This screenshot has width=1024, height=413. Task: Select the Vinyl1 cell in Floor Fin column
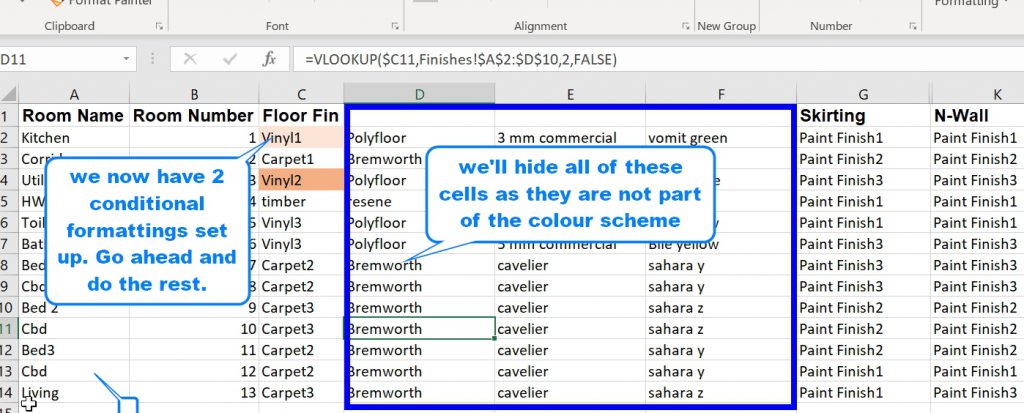click(300, 138)
